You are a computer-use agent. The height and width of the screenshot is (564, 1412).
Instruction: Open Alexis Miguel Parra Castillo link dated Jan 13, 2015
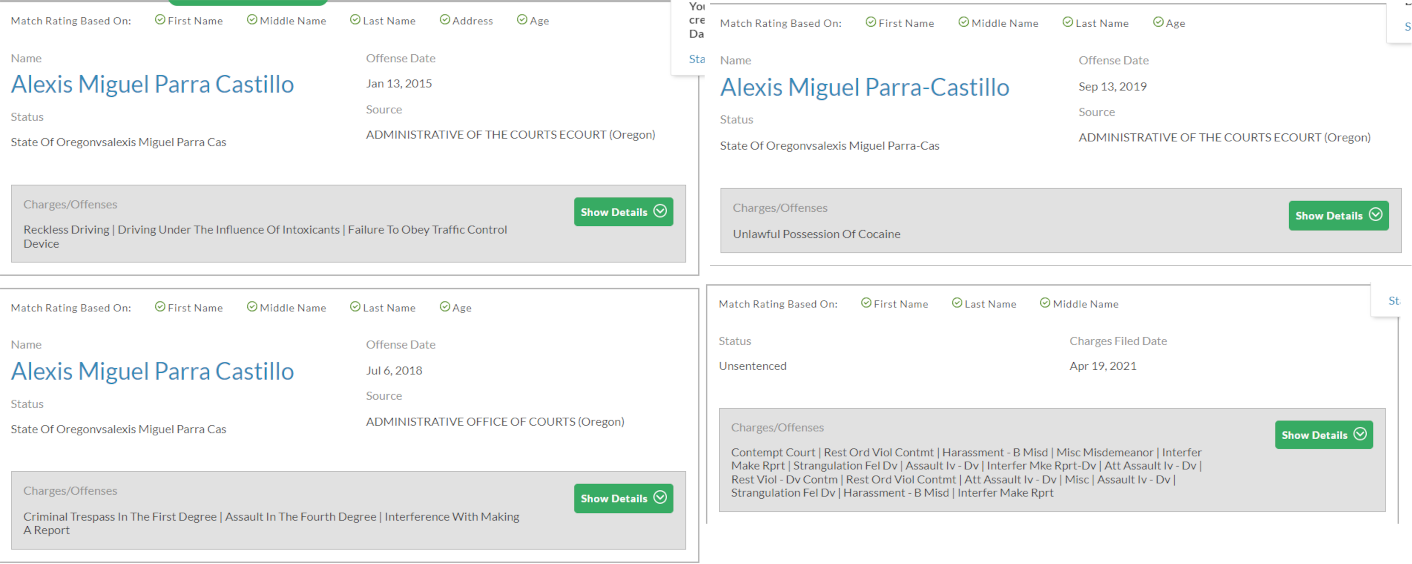coord(152,84)
